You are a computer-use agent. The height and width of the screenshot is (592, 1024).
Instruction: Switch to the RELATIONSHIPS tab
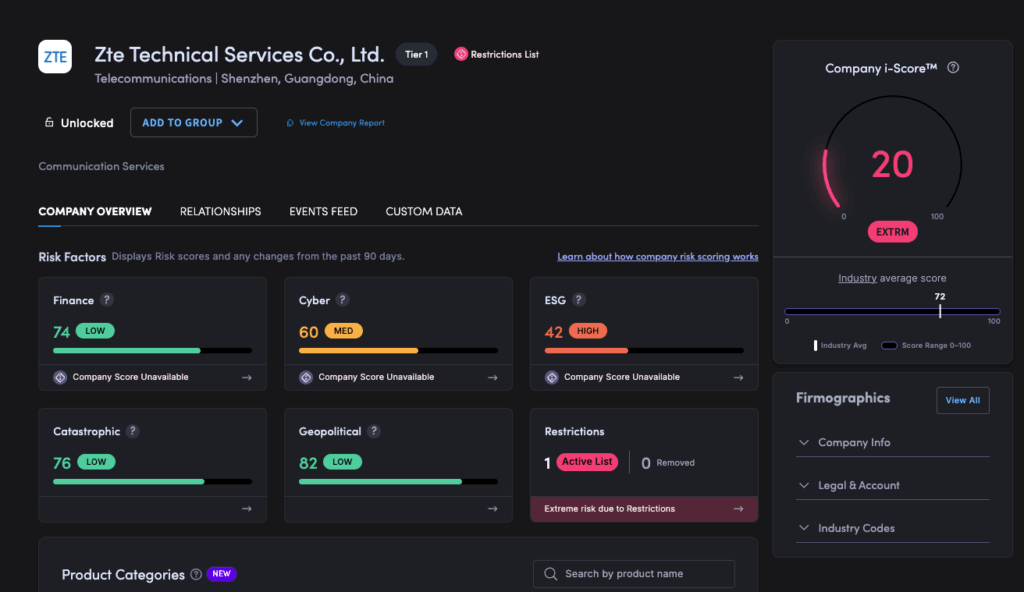(221, 212)
